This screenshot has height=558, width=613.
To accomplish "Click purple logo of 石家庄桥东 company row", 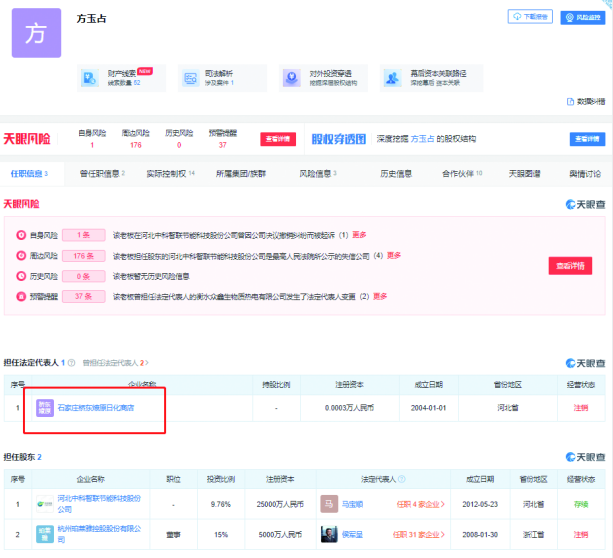I will click(45, 408).
